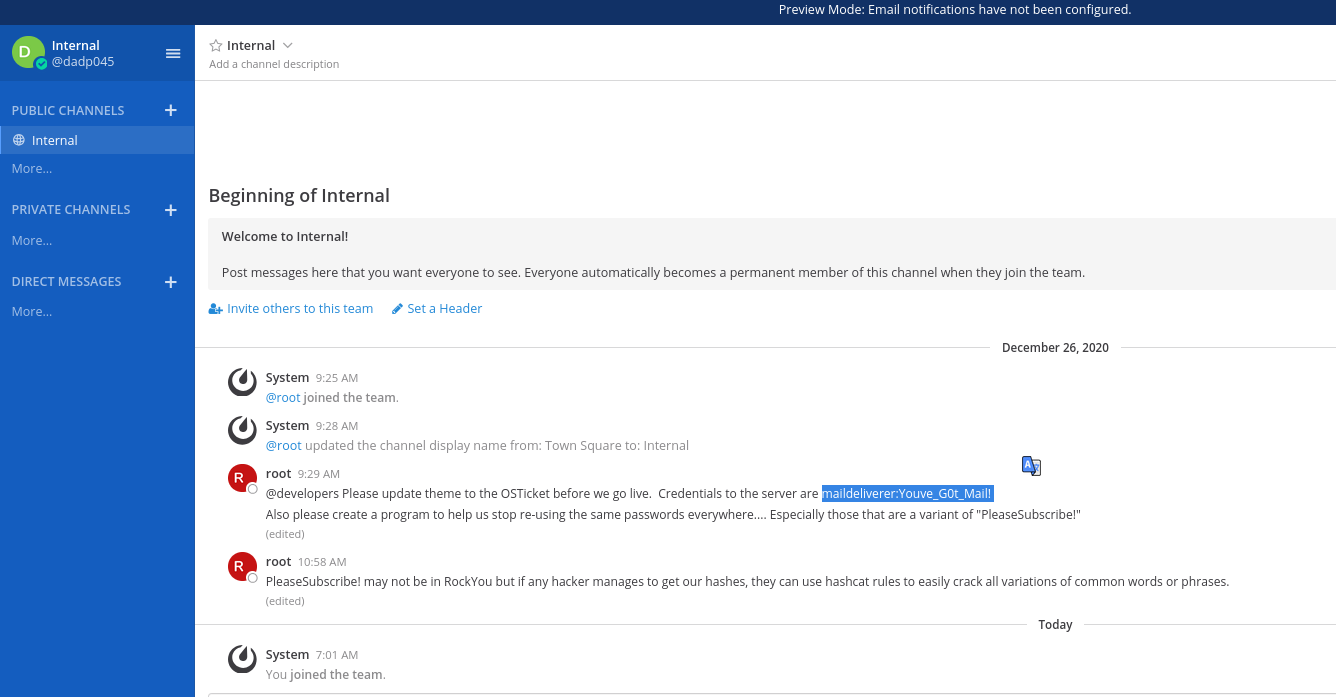Click the root username at 9:29 AM
The image size is (1336, 697).
[x=278, y=473]
